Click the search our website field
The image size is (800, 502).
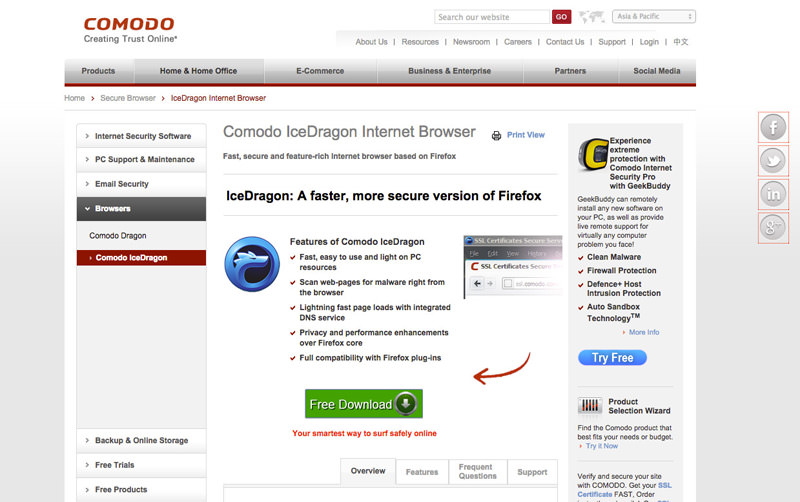[x=492, y=17]
